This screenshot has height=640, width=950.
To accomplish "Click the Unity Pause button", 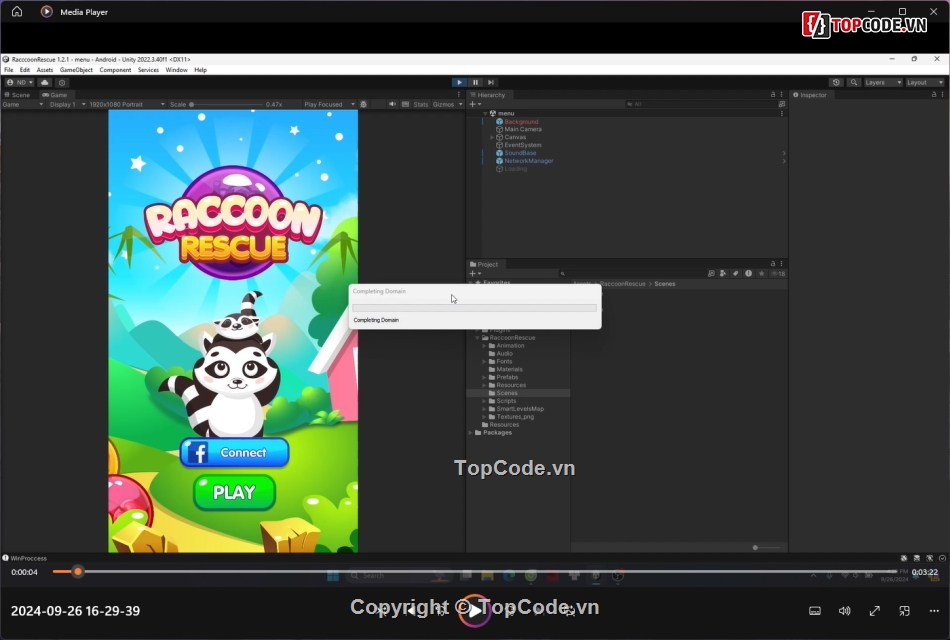I will [x=475, y=82].
